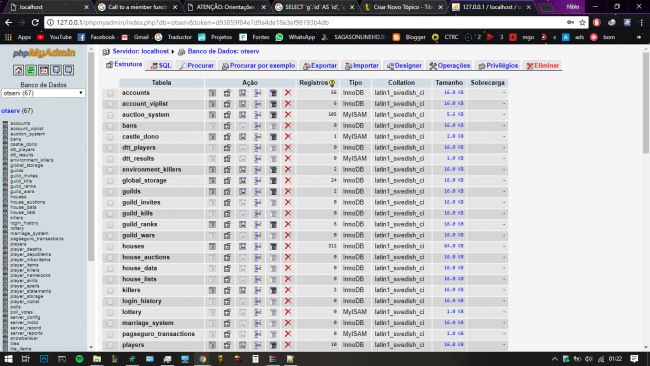Click the delete X icon for accounts
This screenshot has height=366, width=650.
click(288, 93)
